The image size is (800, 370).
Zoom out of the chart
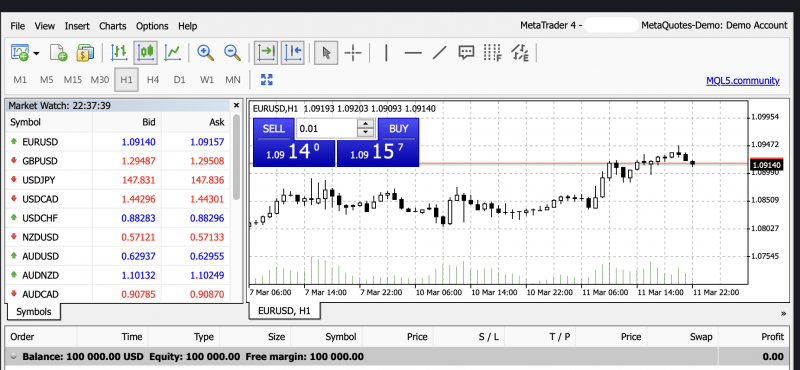tap(232, 53)
